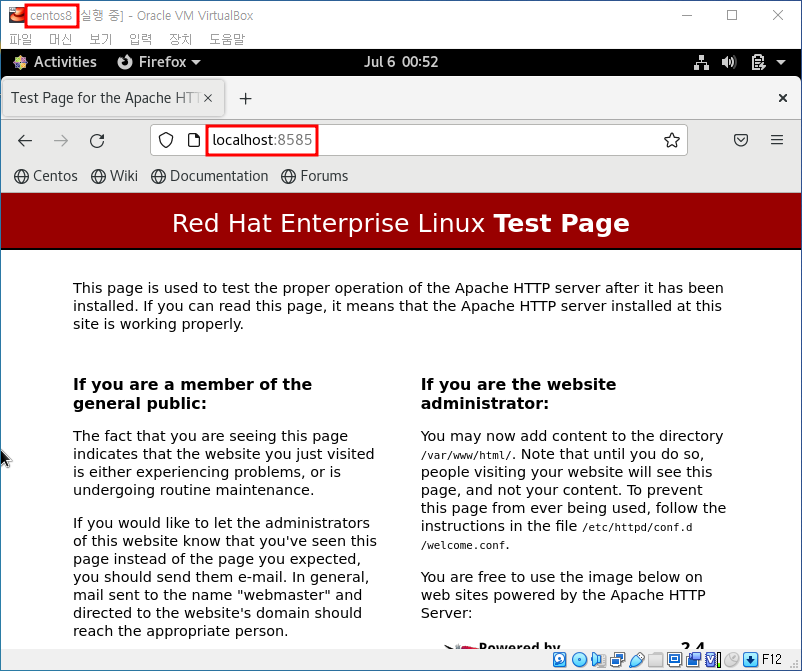Viewport: 802px width, 671px height.
Task: Click the hard disk activity icon in VirtualBox status bar
Action: (560, 660)
